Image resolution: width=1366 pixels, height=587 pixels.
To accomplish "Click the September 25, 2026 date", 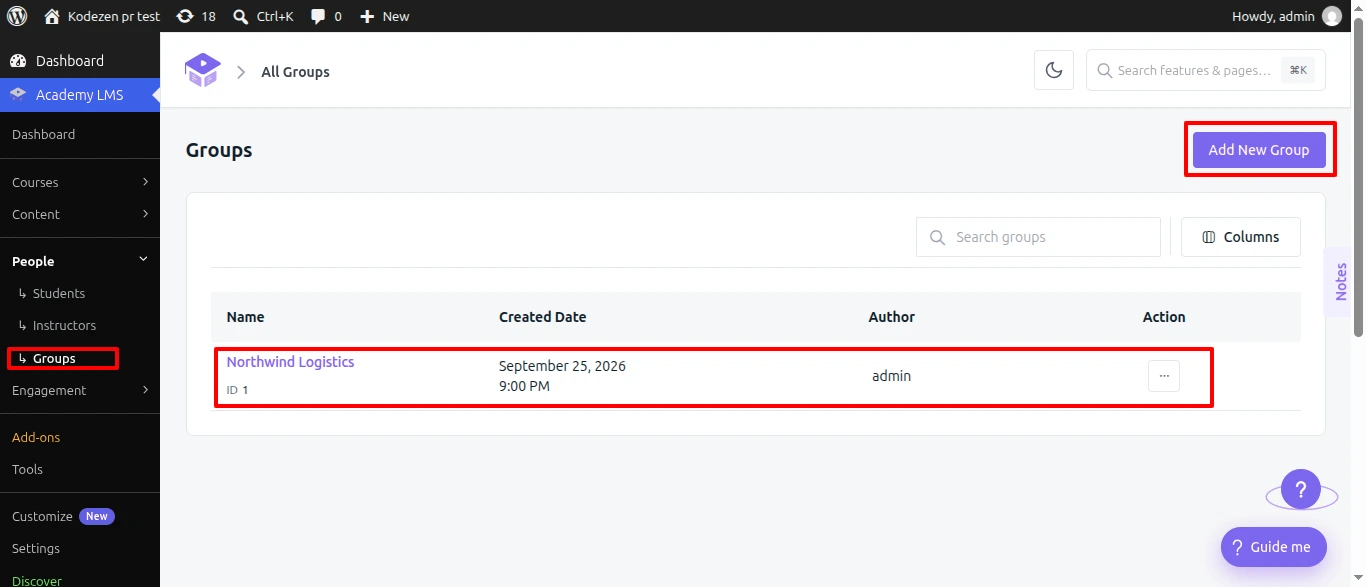I will (562, 366).
